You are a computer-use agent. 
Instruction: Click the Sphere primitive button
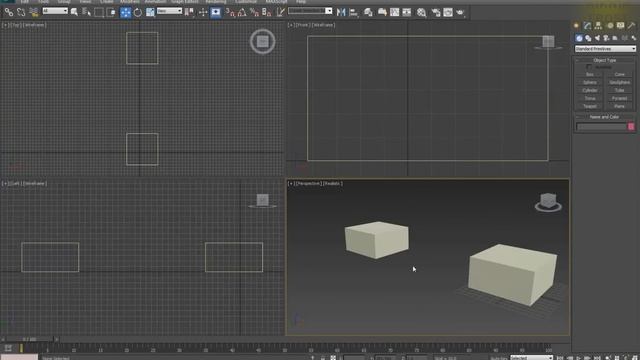click(590, 82)
